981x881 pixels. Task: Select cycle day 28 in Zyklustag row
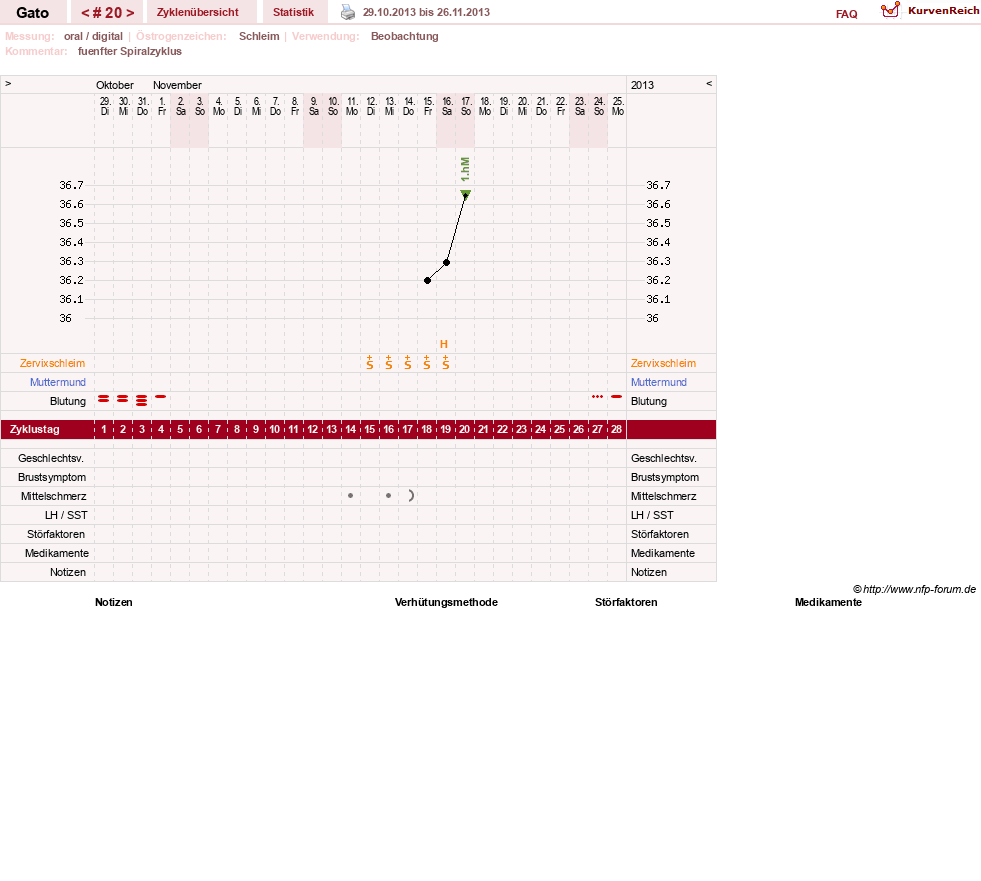(x=616, y=429)
